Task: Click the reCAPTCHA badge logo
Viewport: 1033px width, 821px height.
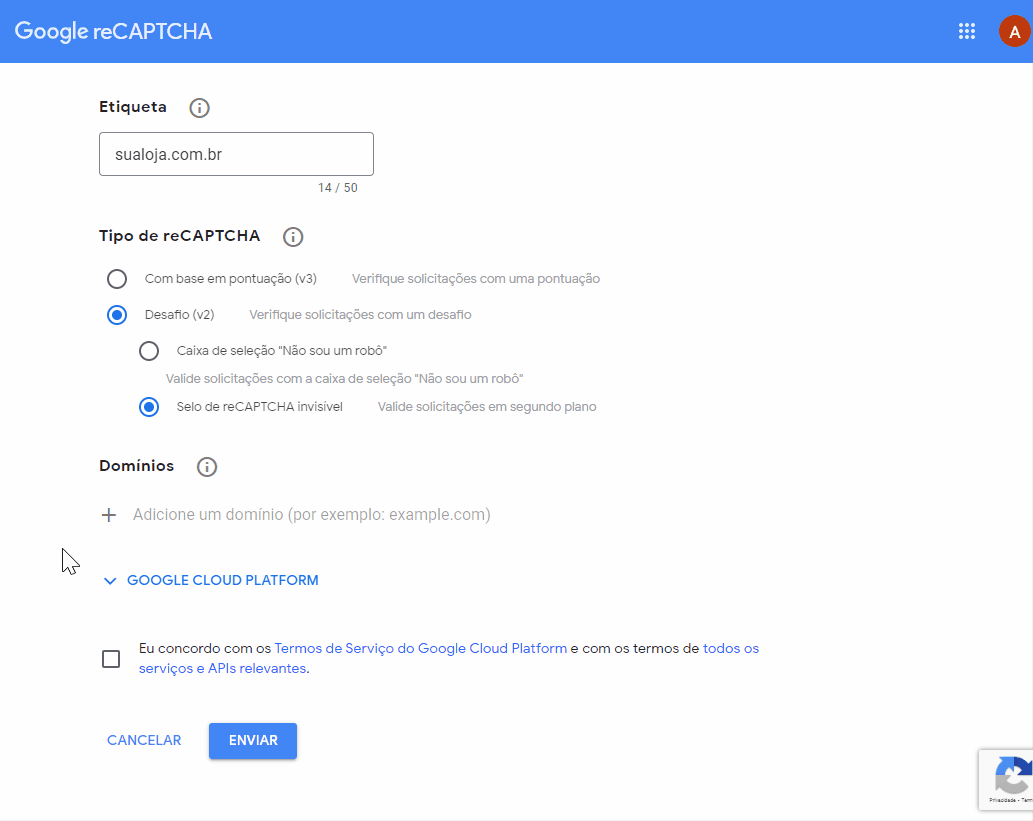Action: tap(1012, 776)
